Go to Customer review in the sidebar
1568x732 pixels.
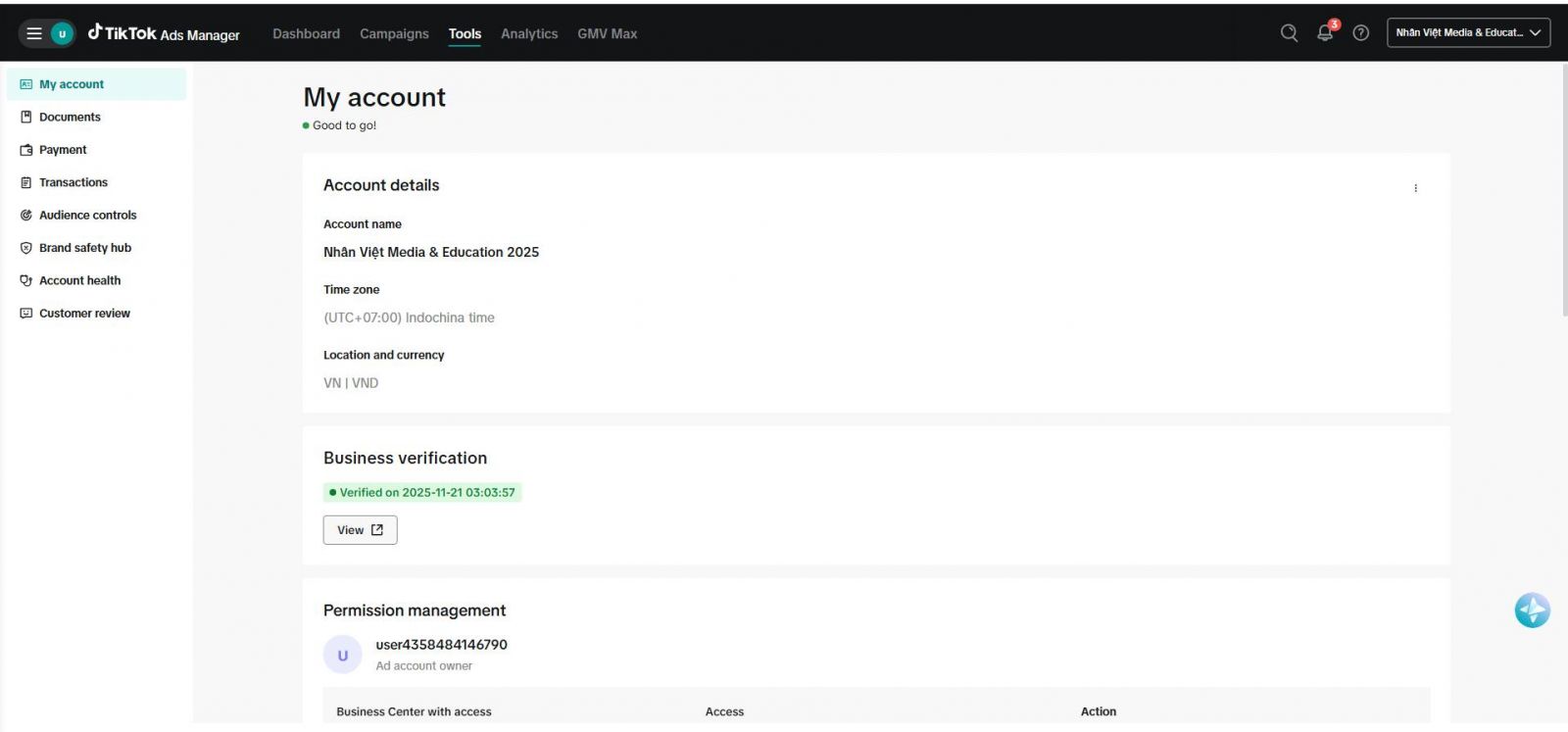tap(96, 314)
